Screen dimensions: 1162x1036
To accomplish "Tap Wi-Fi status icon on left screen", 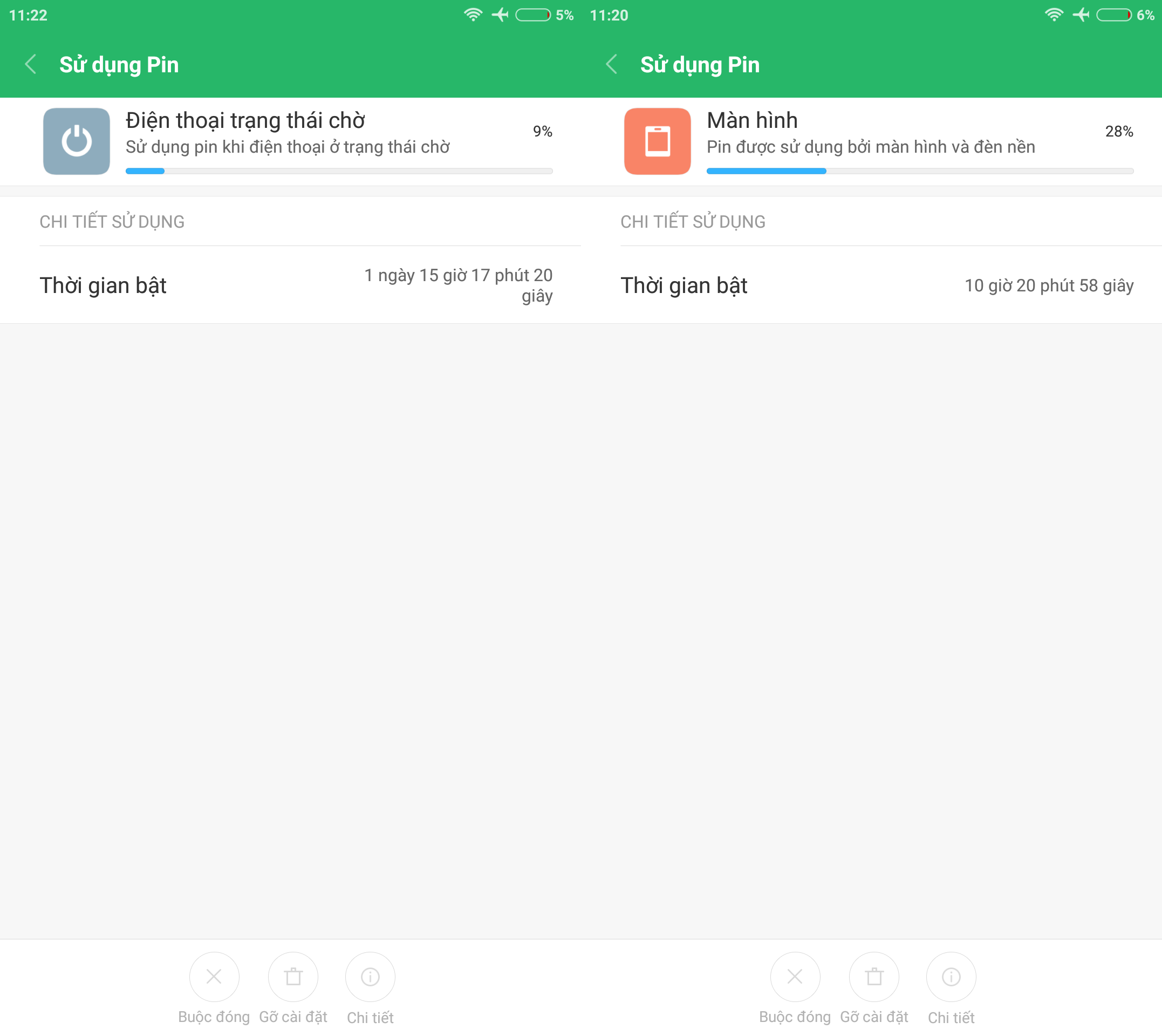I will (473, 15).
